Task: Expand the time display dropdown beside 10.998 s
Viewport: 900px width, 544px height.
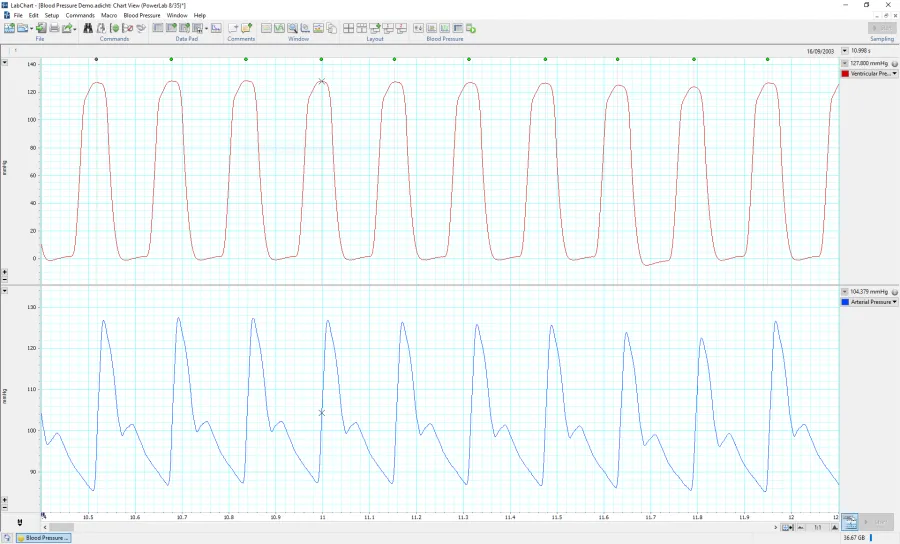Action: coord(845,50)
